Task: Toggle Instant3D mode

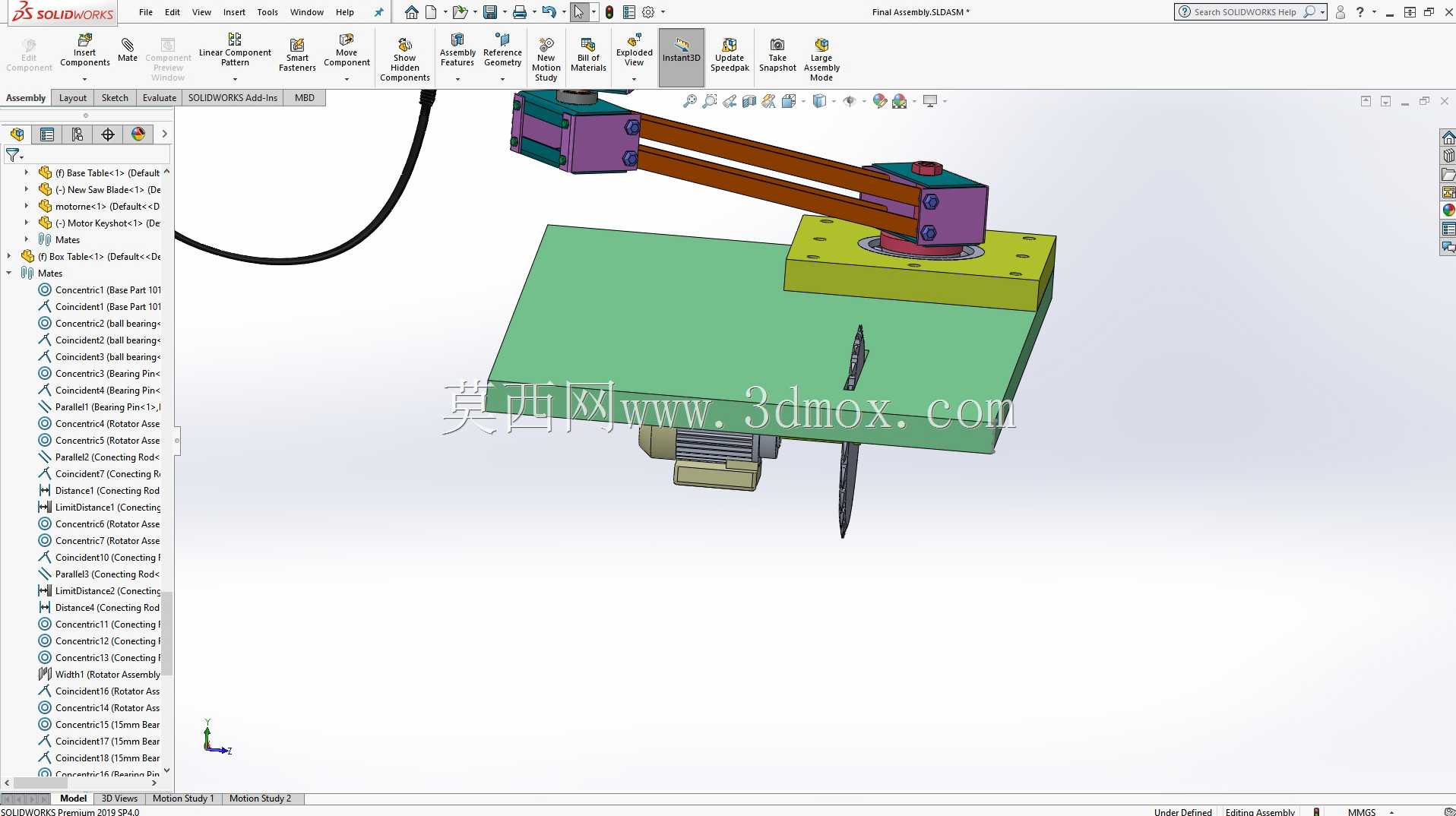Action: pyautogui.click(x=682, y=57)
